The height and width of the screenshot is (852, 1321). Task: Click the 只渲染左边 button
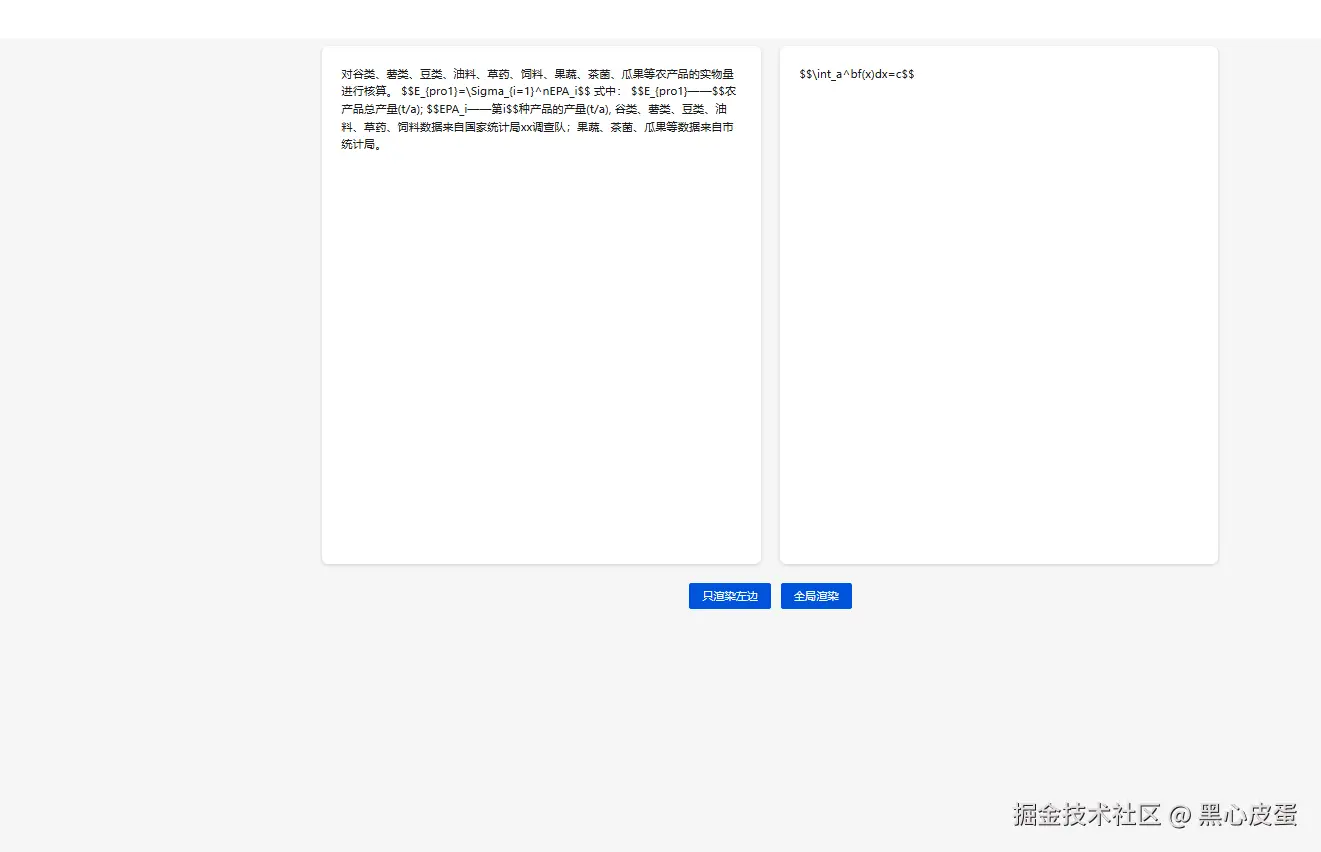[729, 595]
